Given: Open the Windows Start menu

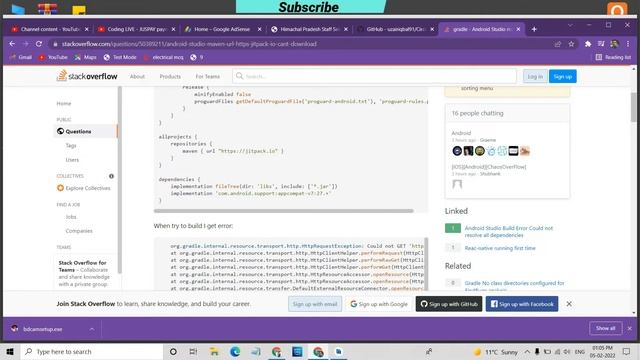Looking at the screenshot, I should pyautogui.click(x=10, y=351).
